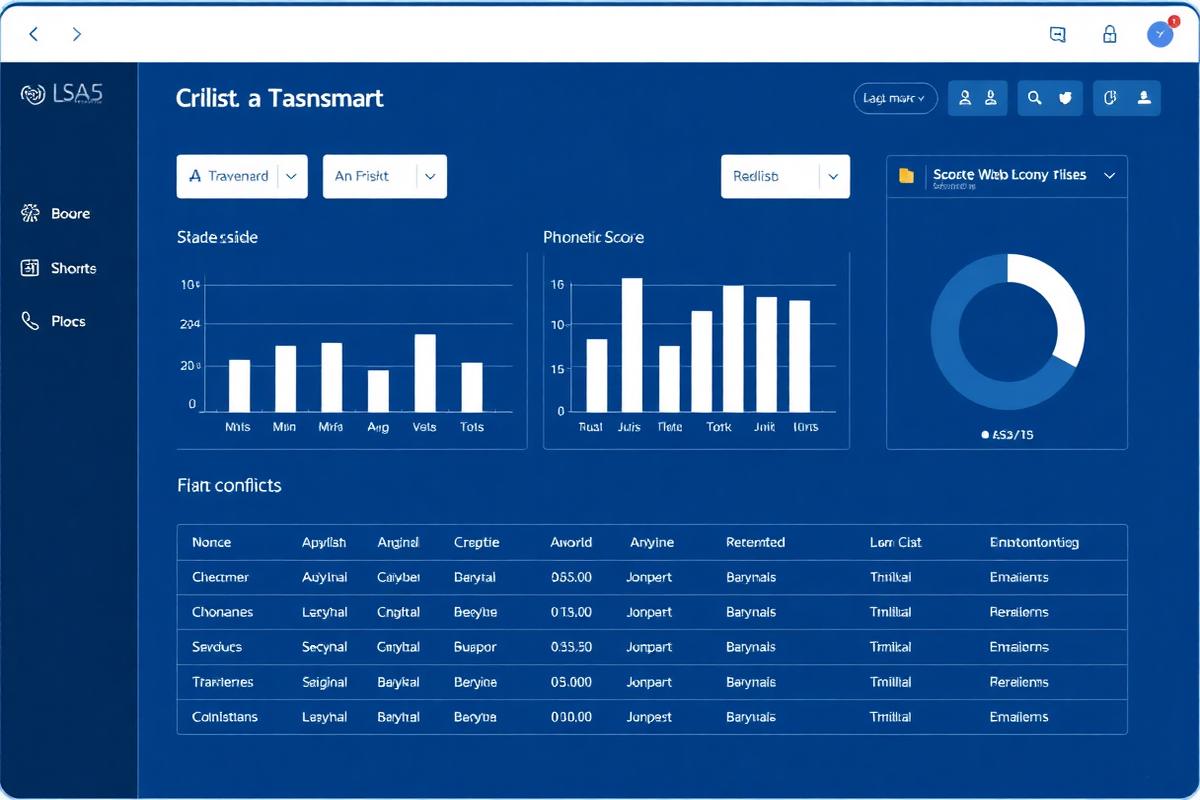Viewport: 1200px width, 800px height.
Task: Open the An Fiskt dropdown
Action: pyautogui.click(x=385, y=176)
